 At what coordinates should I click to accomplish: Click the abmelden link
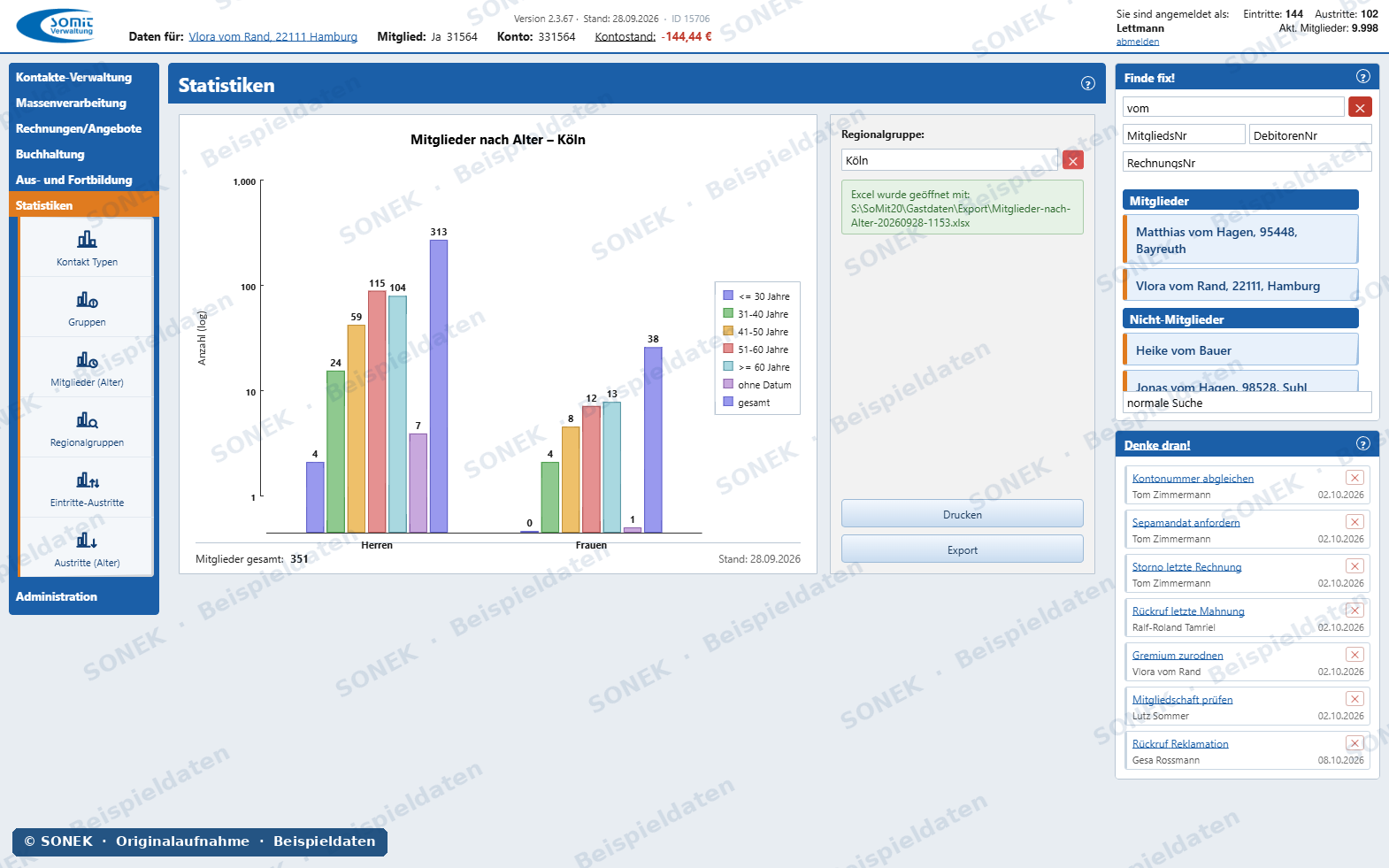tap(1138, 42)
